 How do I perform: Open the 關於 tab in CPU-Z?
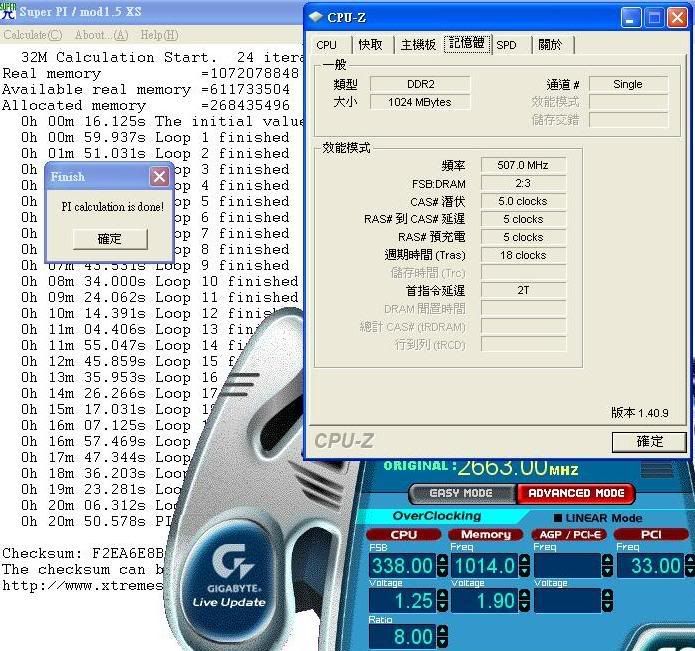[x=550, y=45]
